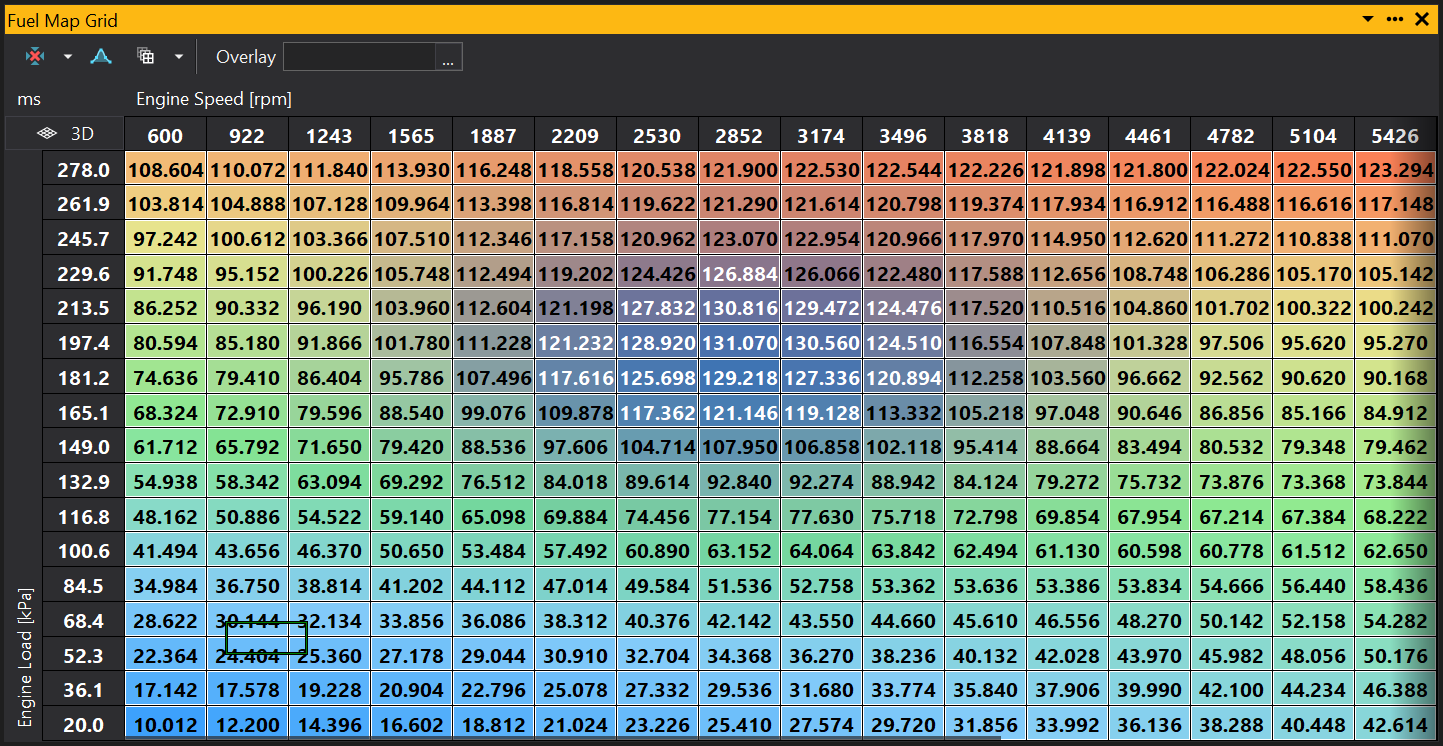Select the 600 rpm column header
The height and width of the screenshot is (746, 1443).
coord(165,136)
